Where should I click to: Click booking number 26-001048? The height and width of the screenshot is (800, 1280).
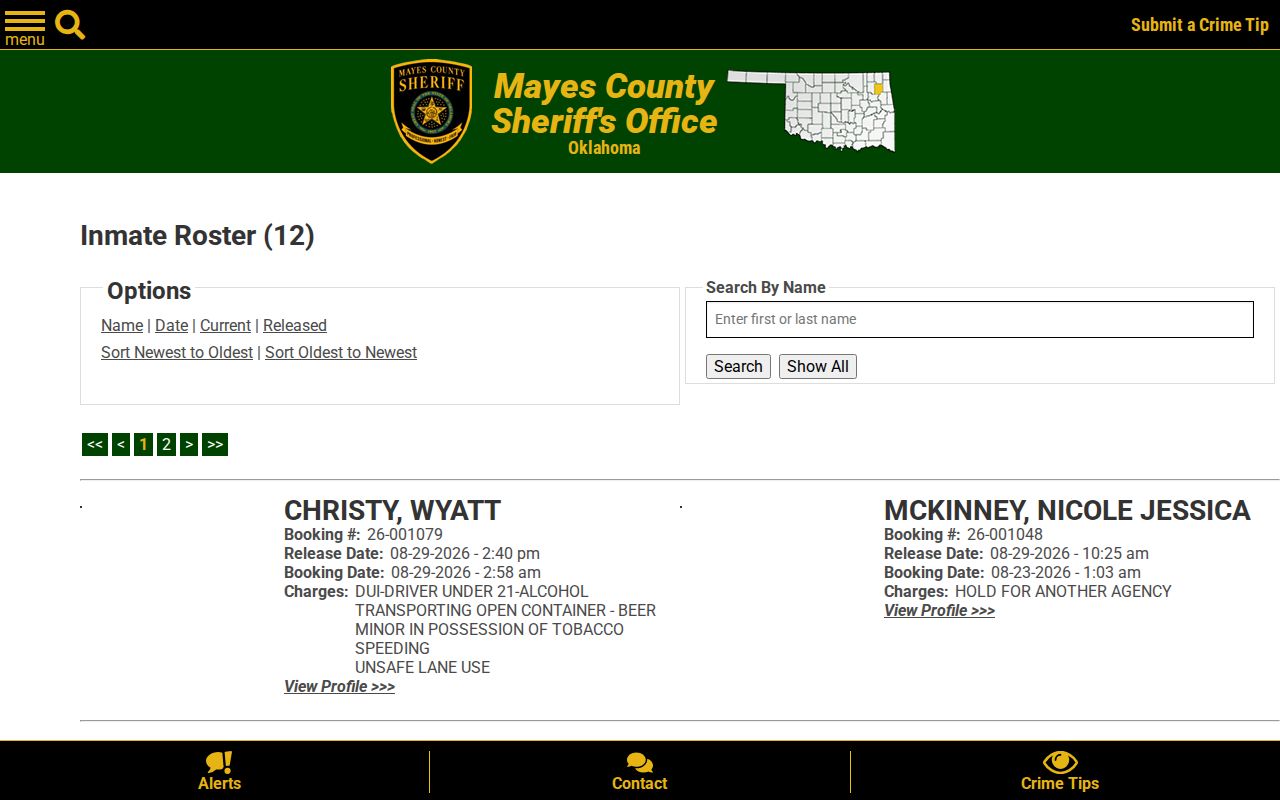[x=1005, y=534]
